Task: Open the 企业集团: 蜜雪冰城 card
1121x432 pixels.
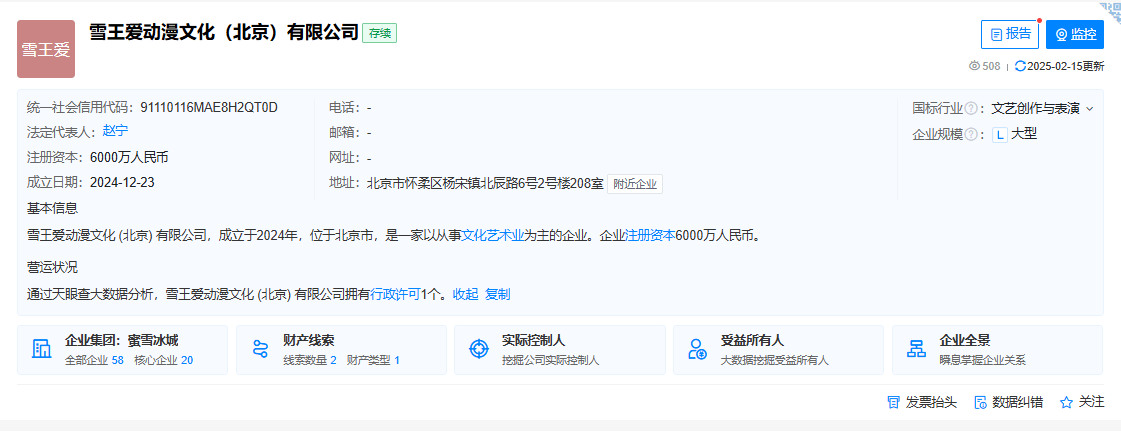Action: [x=122, y=350]
